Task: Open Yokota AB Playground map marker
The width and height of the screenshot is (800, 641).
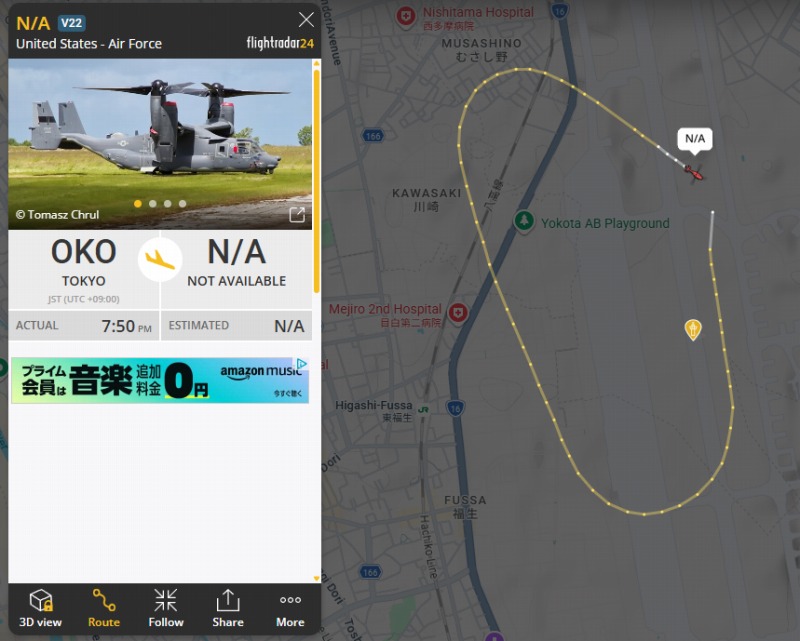Action: point(524,221)
